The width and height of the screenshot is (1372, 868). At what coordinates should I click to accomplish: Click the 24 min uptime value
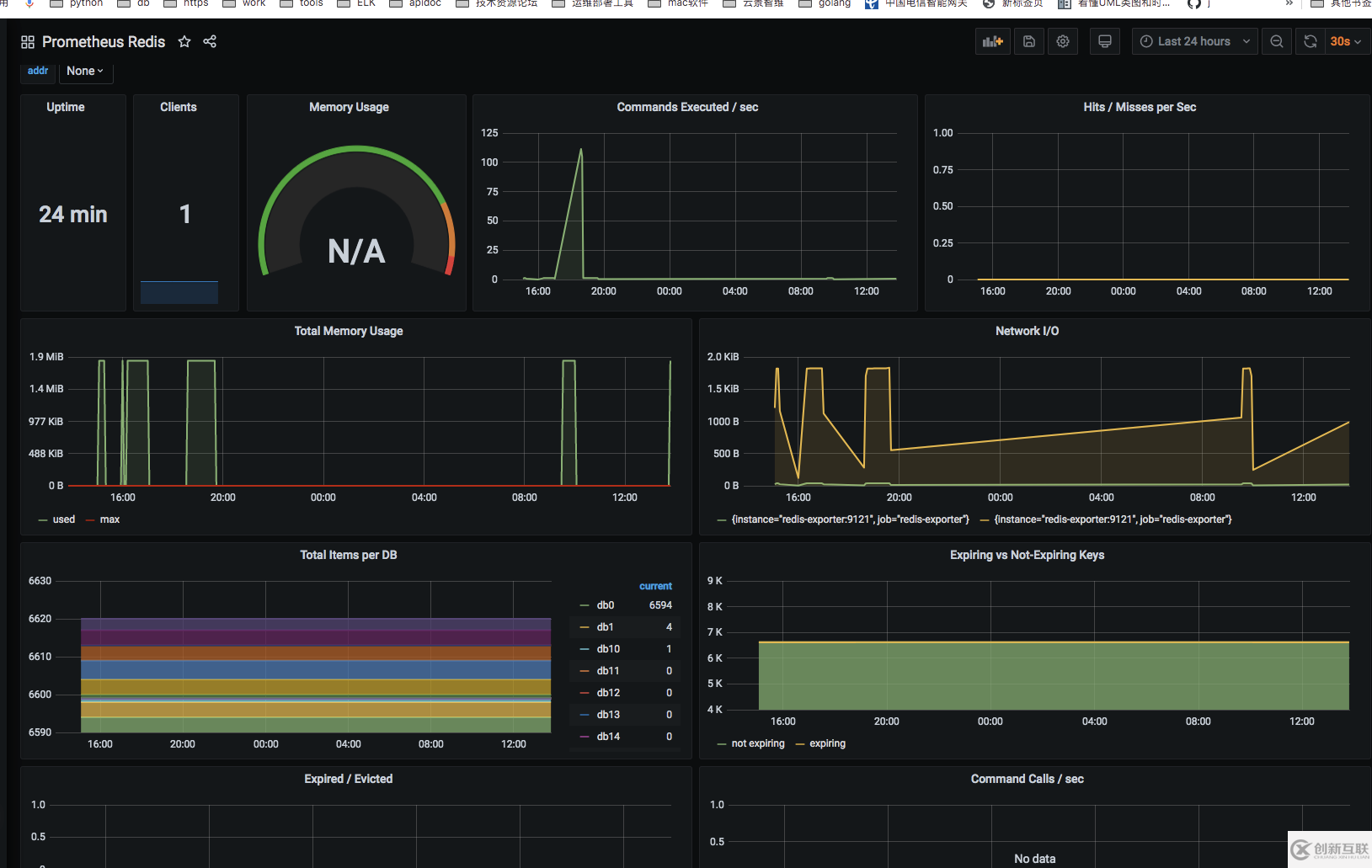tap(73, 215)
